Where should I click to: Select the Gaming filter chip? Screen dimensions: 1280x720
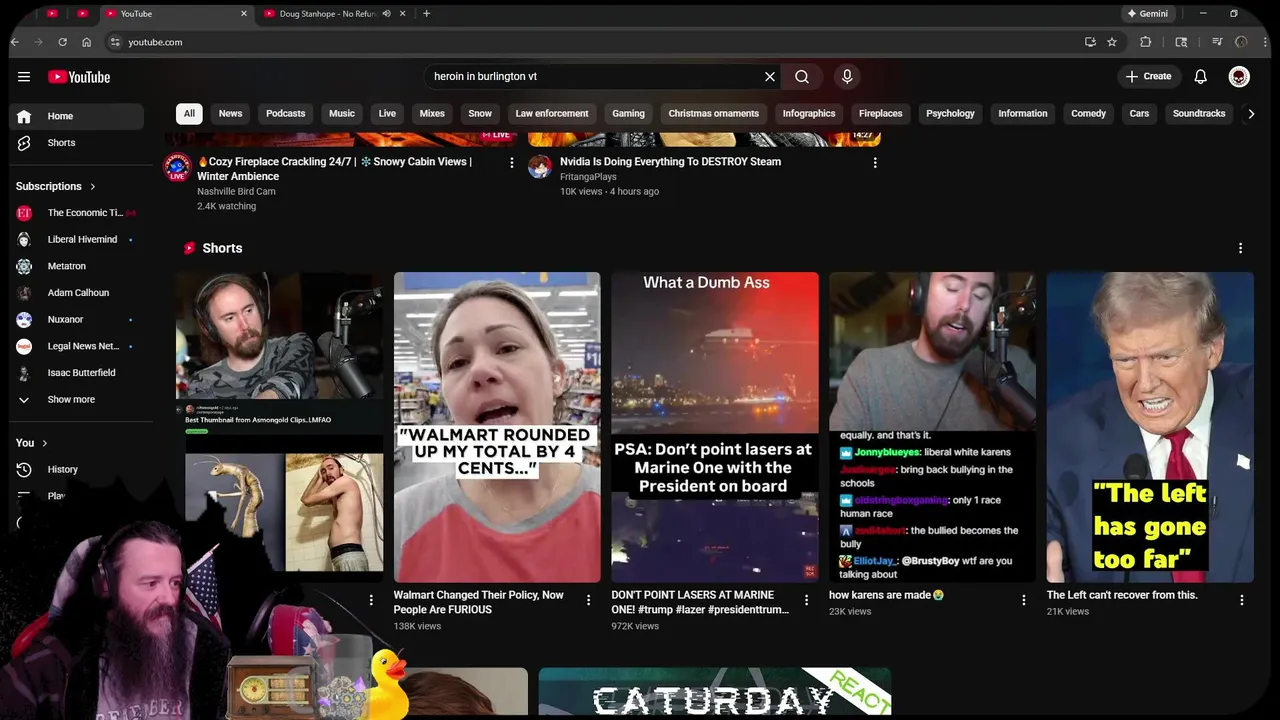pyautogui.click(x=628, y=114)
